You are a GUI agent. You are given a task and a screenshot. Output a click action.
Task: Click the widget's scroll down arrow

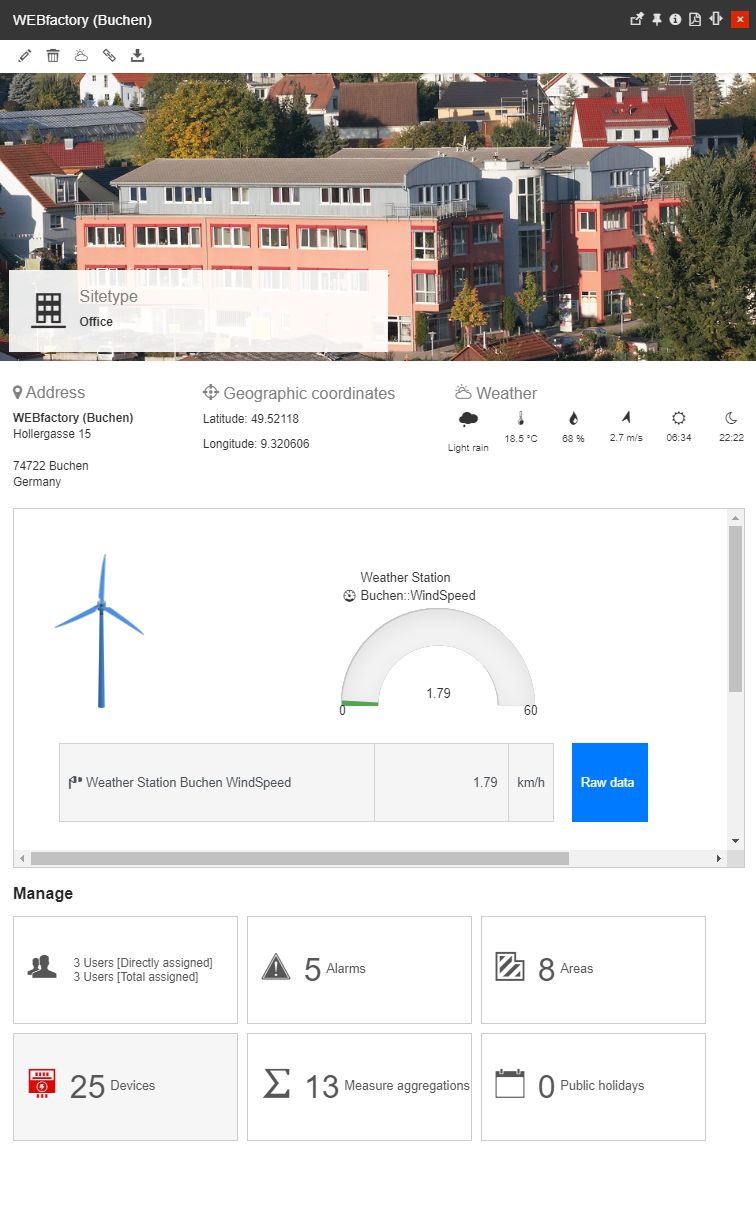pos(736,841)
